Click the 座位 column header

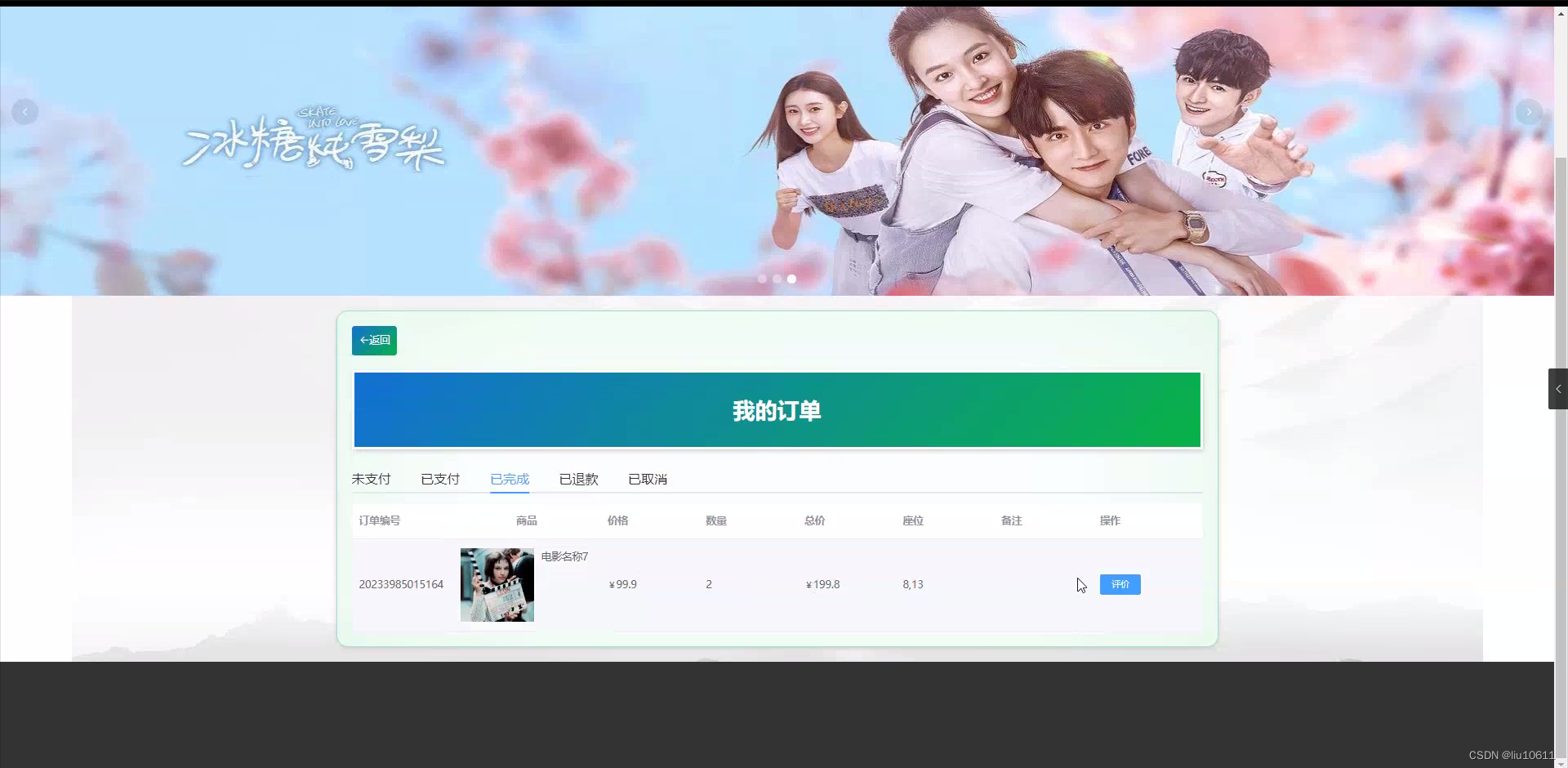pos(913,520)
